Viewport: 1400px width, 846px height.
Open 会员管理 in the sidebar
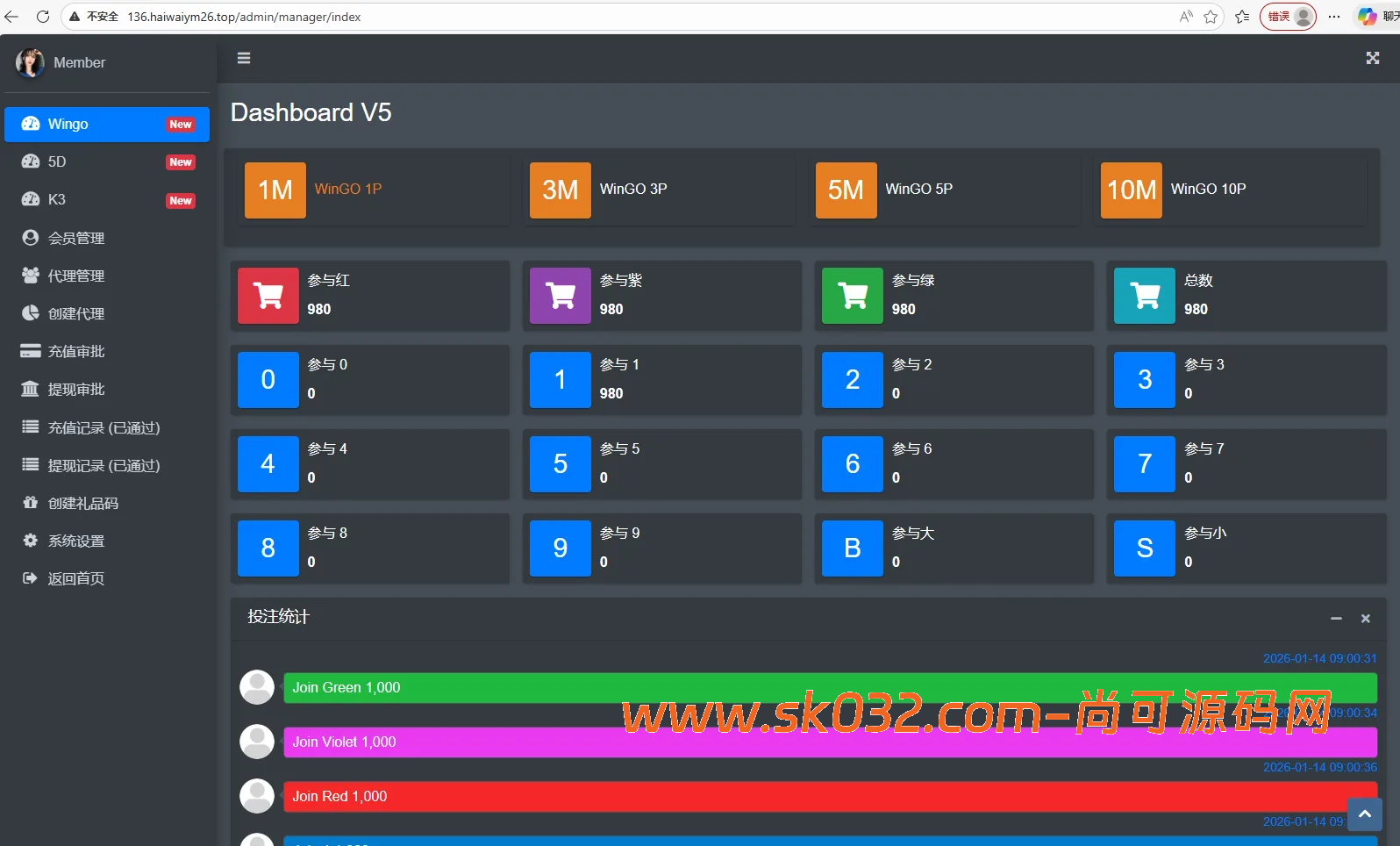click(x=76, y=238)
